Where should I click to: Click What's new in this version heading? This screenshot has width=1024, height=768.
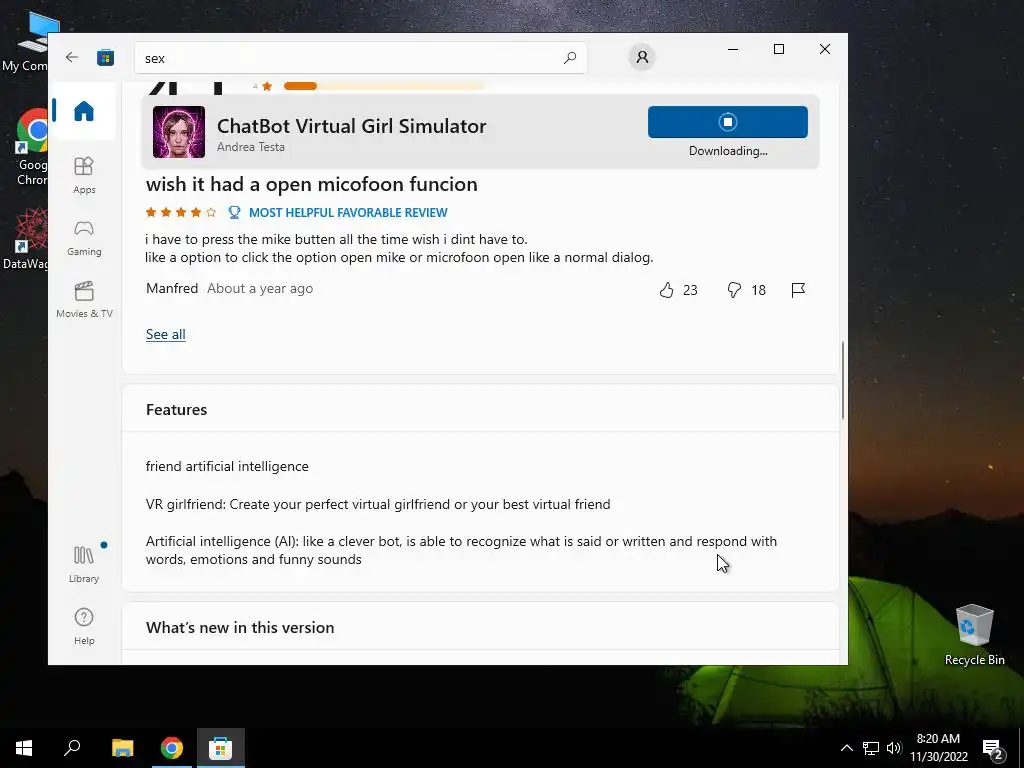240,628
